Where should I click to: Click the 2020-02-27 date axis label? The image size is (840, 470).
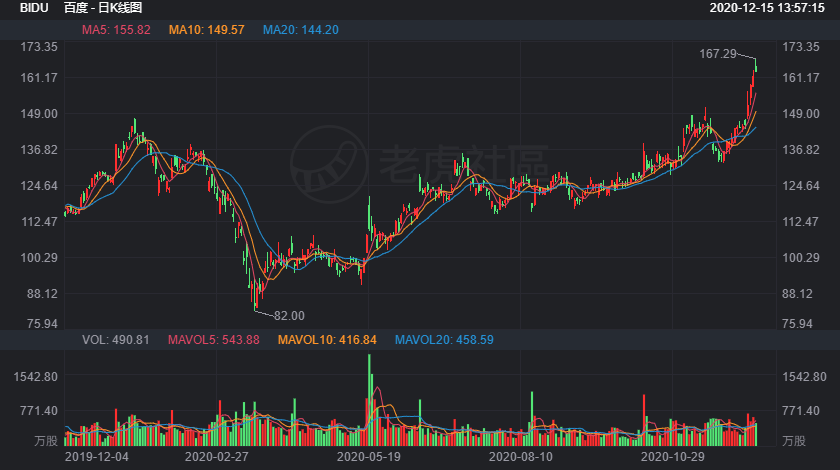pos(216,457)
